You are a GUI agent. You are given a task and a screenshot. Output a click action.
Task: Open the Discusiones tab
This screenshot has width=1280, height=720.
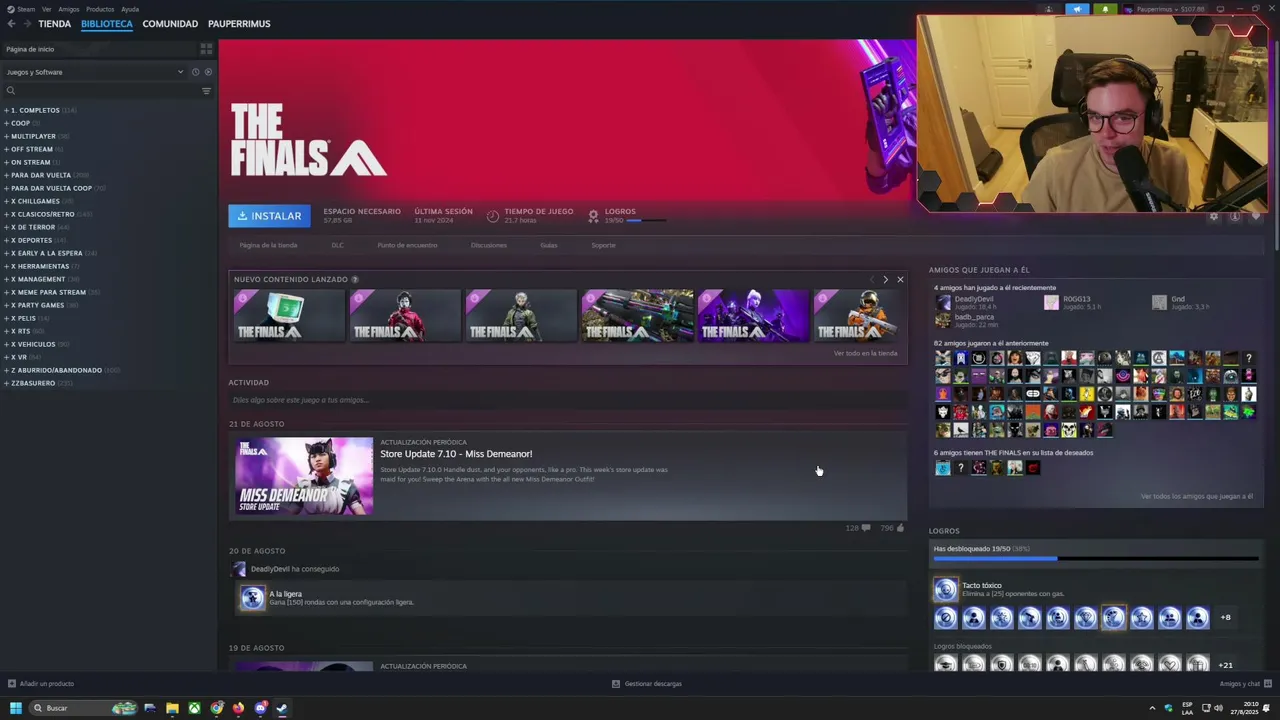(489, 245)
